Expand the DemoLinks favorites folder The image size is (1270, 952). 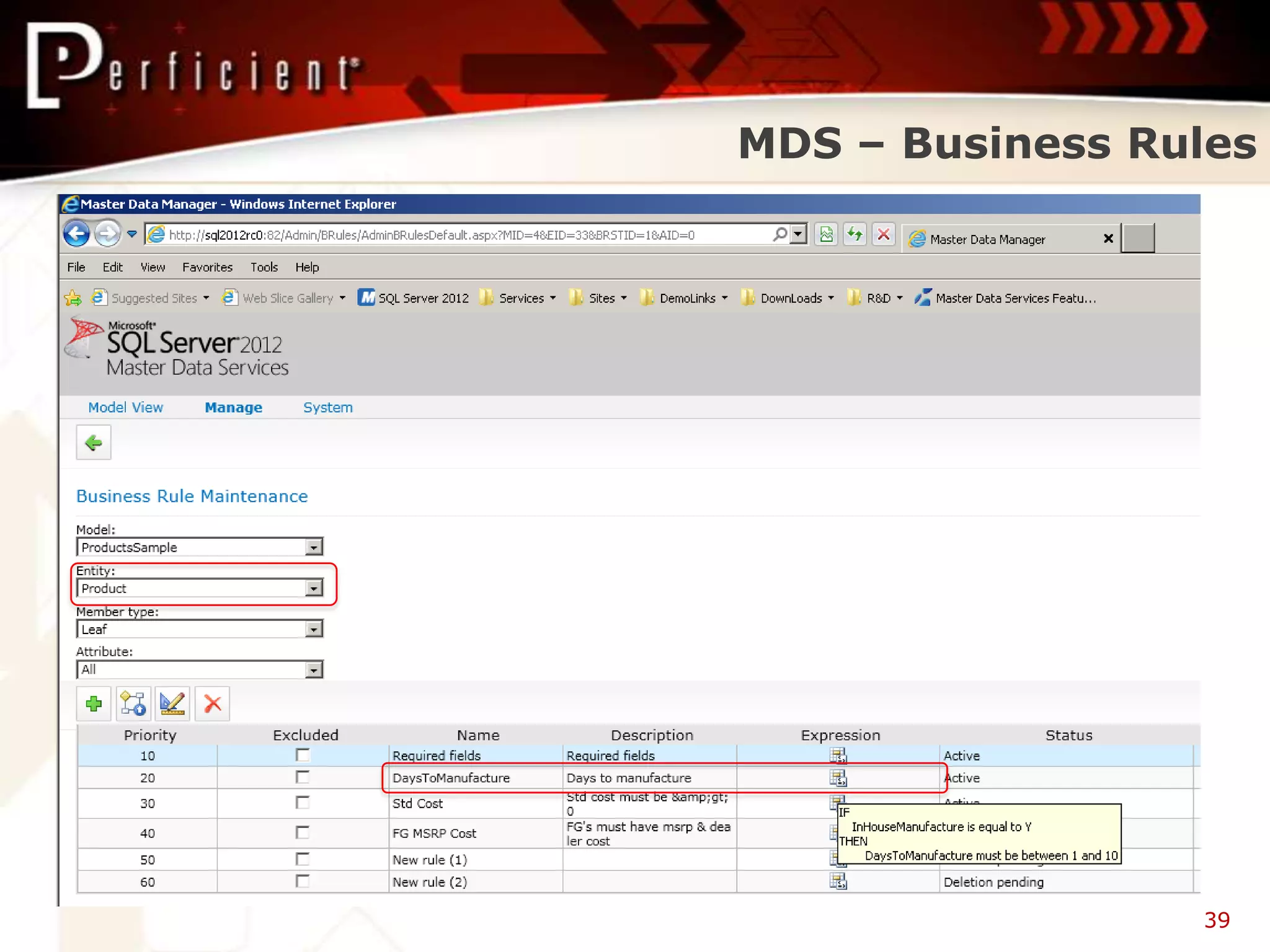[684, 298]
